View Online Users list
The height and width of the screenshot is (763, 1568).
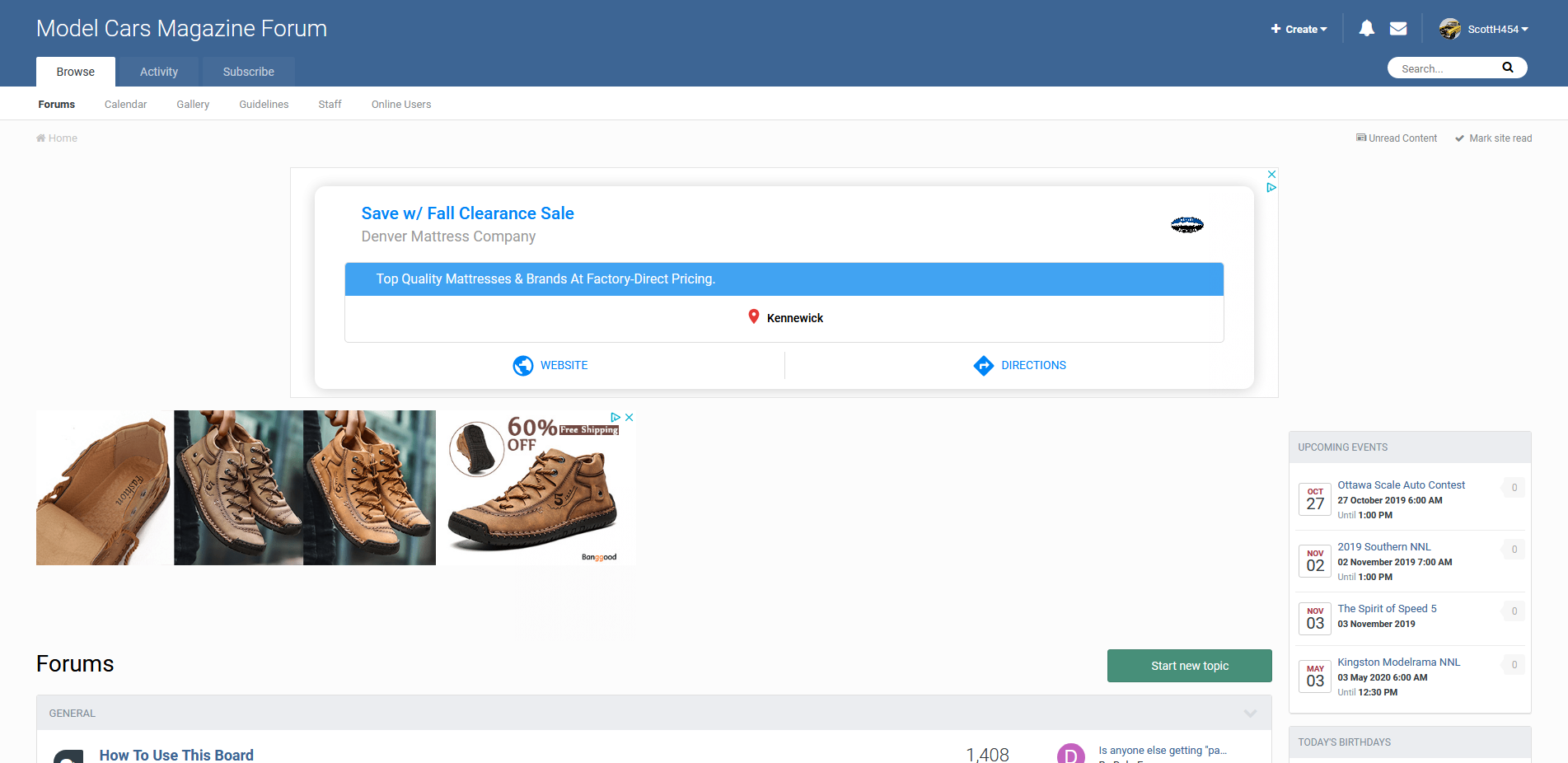click(x=401, y=105)
